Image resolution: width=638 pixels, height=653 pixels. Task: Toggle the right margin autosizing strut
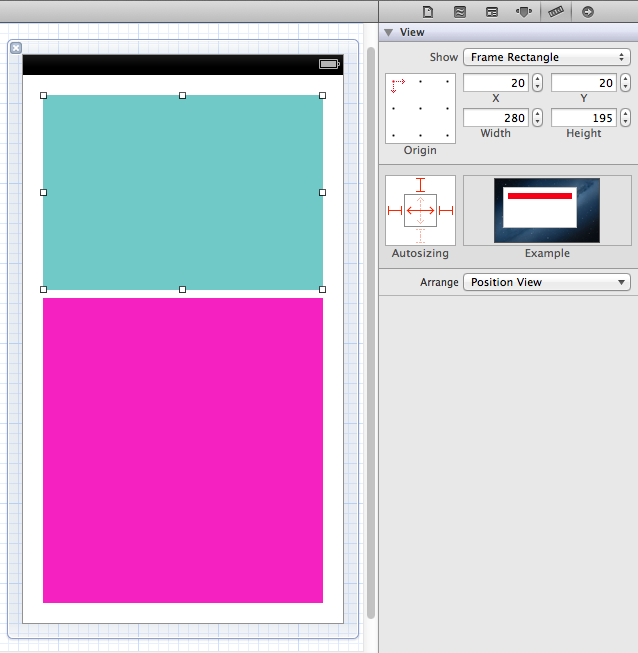[446, 210]
